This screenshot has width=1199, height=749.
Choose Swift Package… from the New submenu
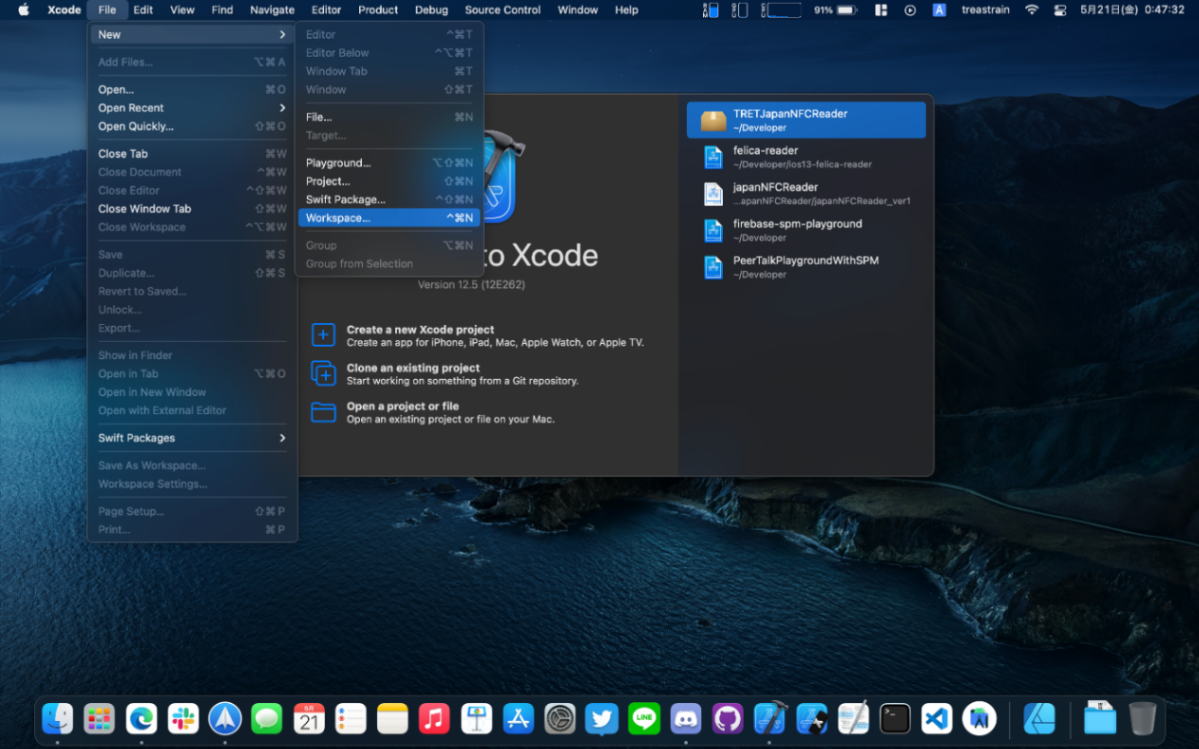[345, 200]
